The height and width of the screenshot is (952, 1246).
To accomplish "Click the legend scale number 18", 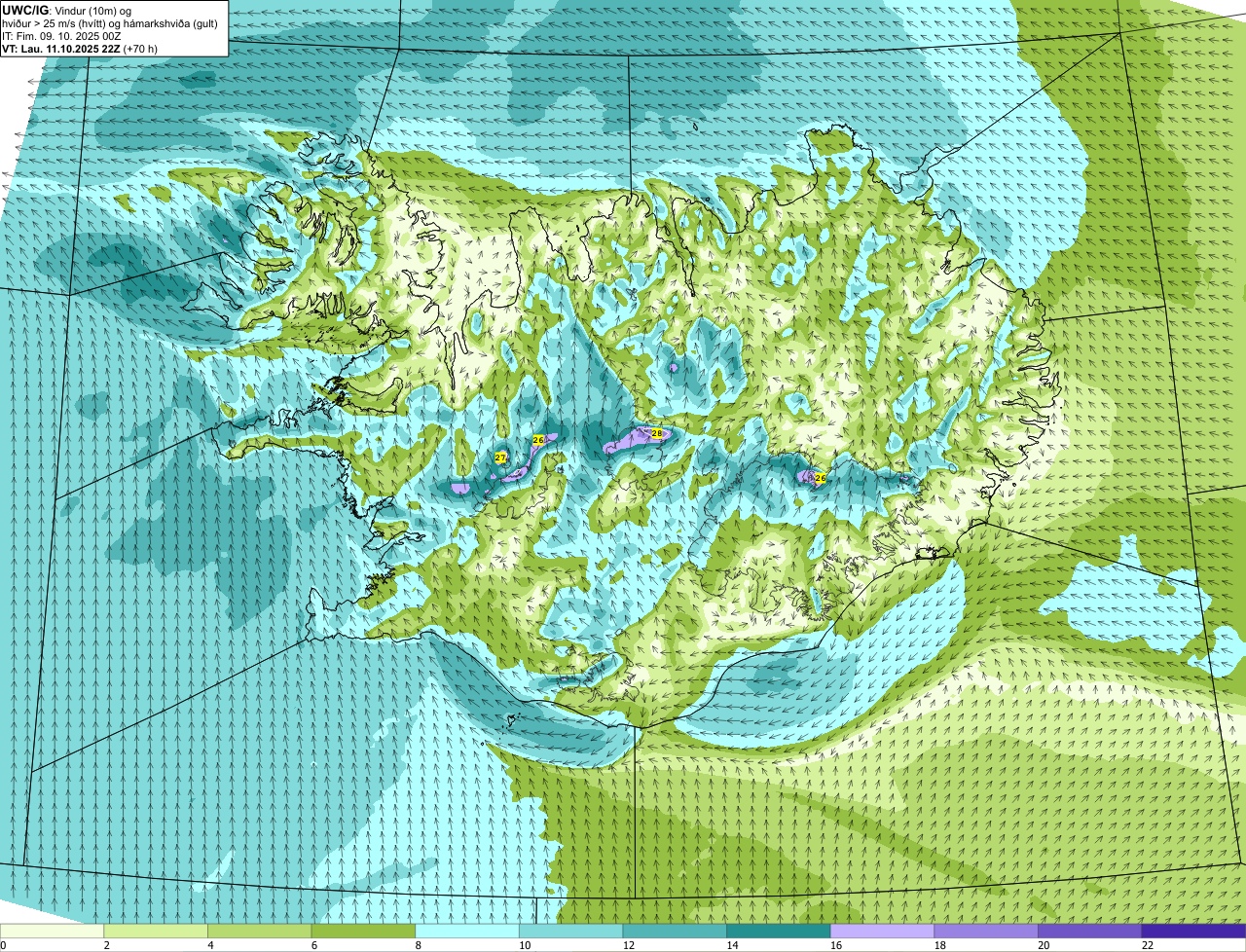I will pos(940,945).
